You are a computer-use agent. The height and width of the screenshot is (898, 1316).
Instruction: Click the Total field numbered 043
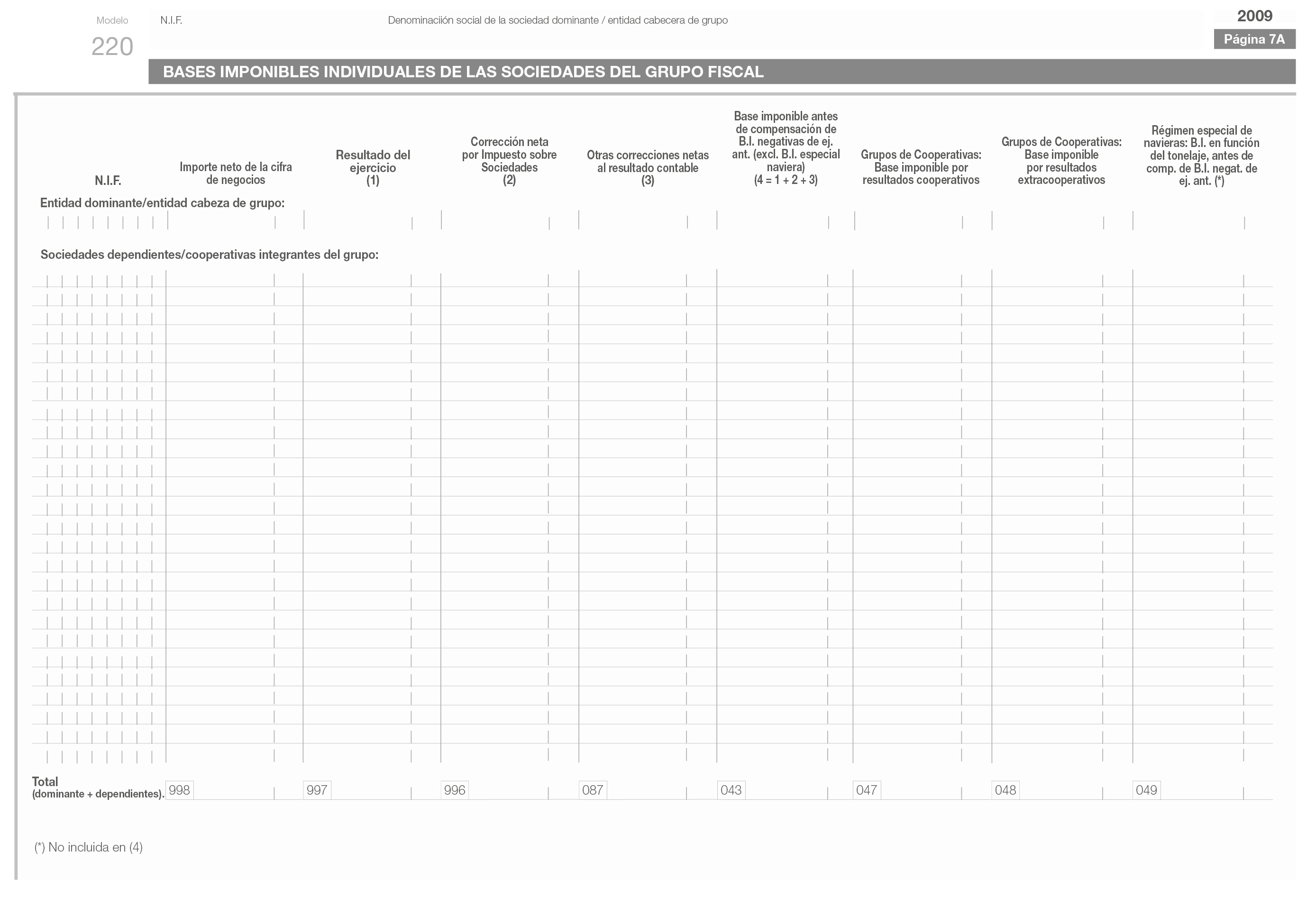coord(785,790)
